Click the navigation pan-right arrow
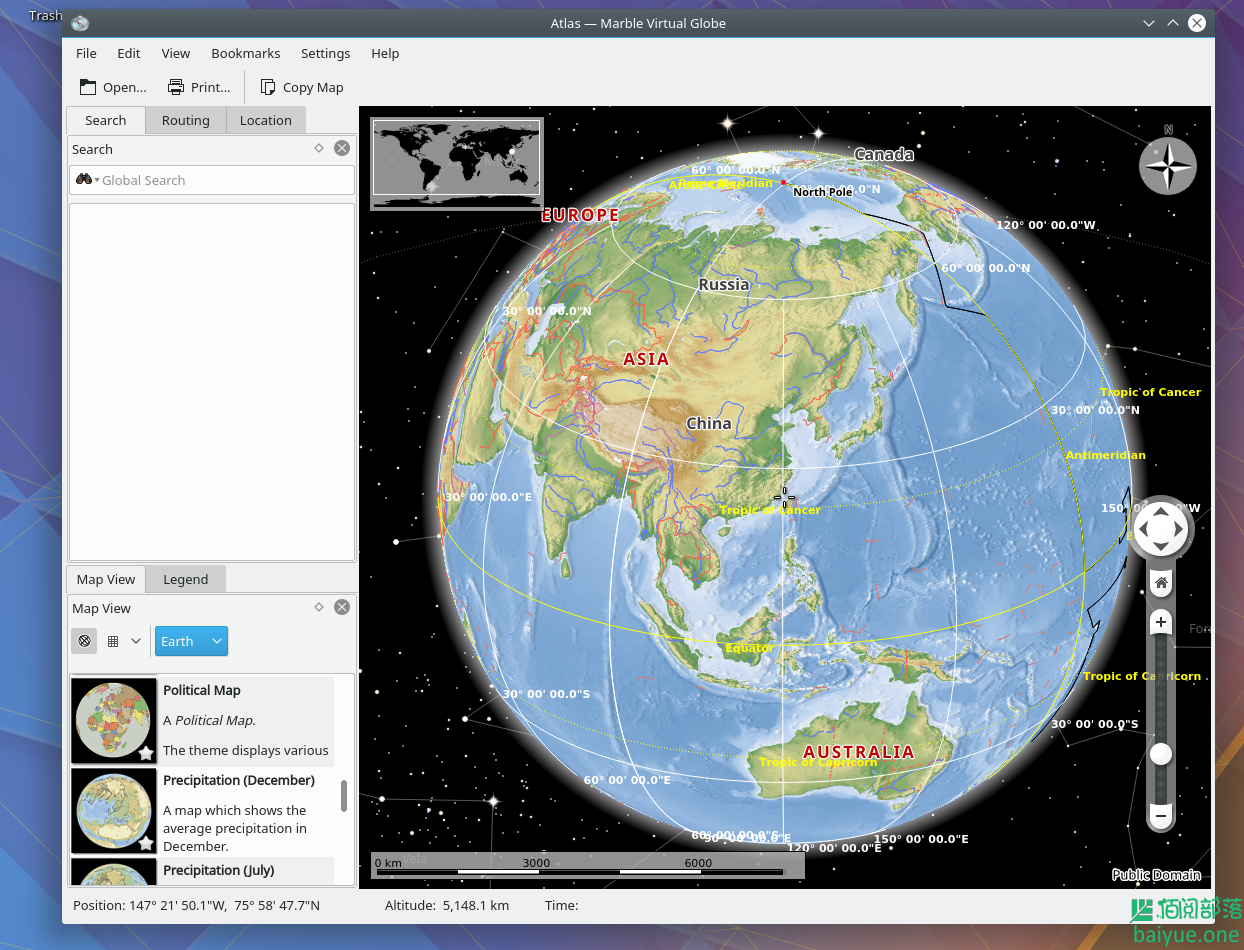The width and height of the screenshot is (1244, 950). click(1177, 529)
